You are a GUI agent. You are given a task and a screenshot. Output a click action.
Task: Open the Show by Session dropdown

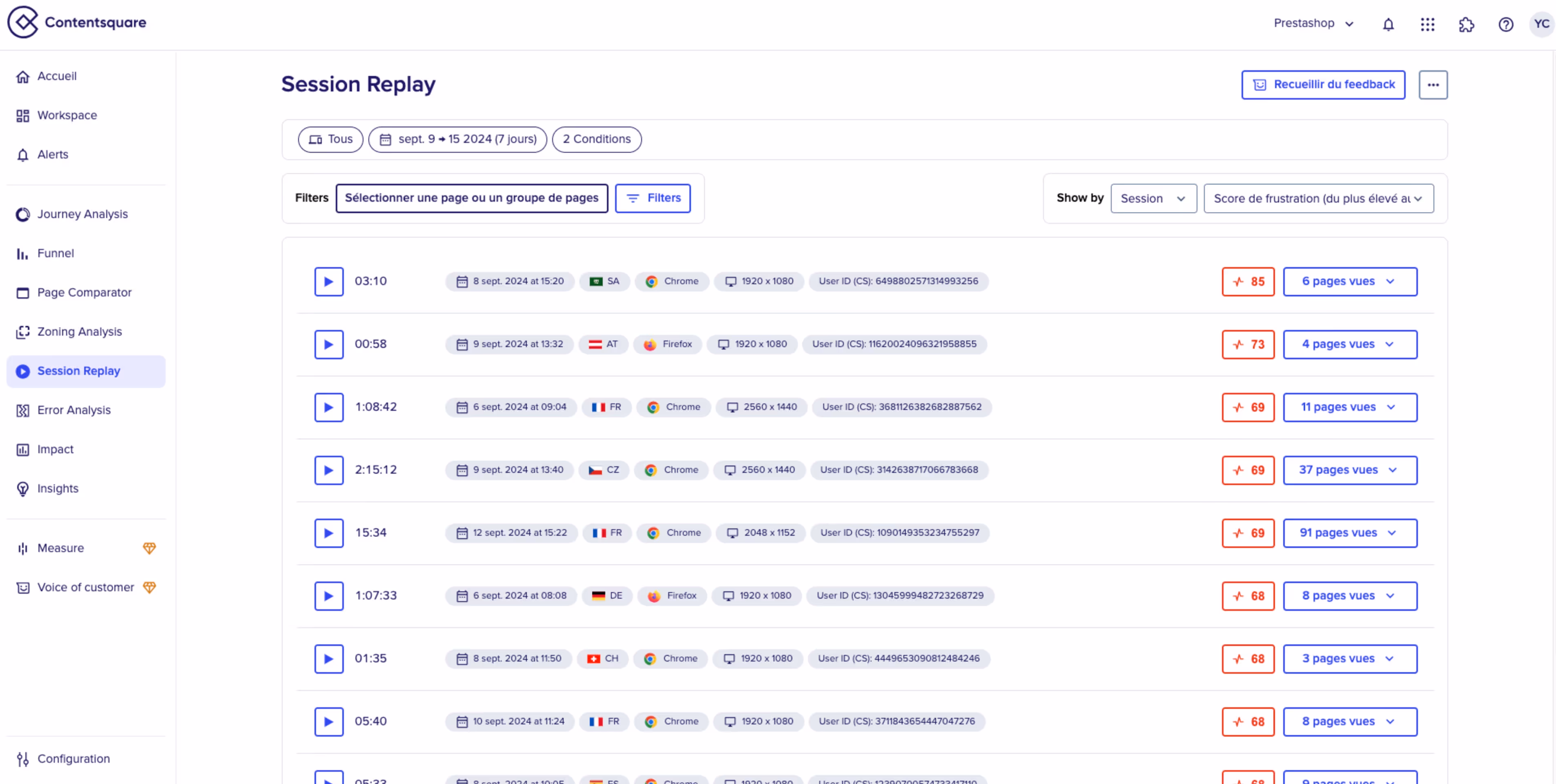1153,198
